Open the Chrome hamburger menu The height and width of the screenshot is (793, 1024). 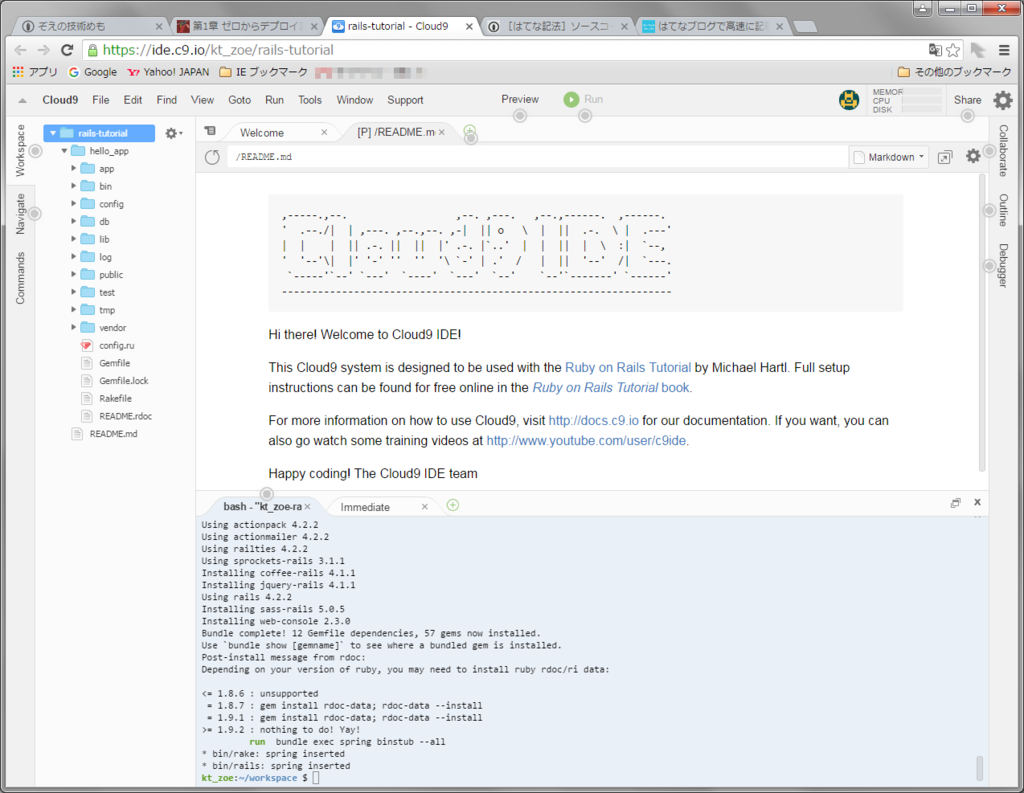[x=1004, y=50]
